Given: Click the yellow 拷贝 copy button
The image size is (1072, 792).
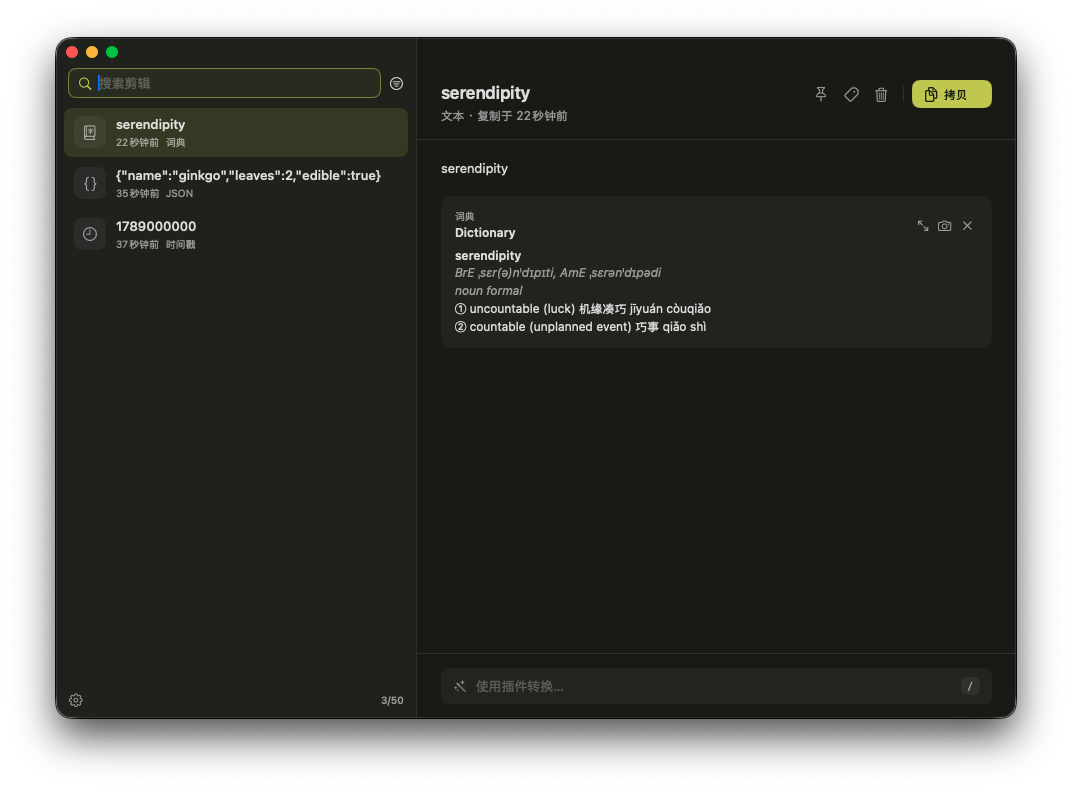Looking at the screenshot, I should click(951, 94).
